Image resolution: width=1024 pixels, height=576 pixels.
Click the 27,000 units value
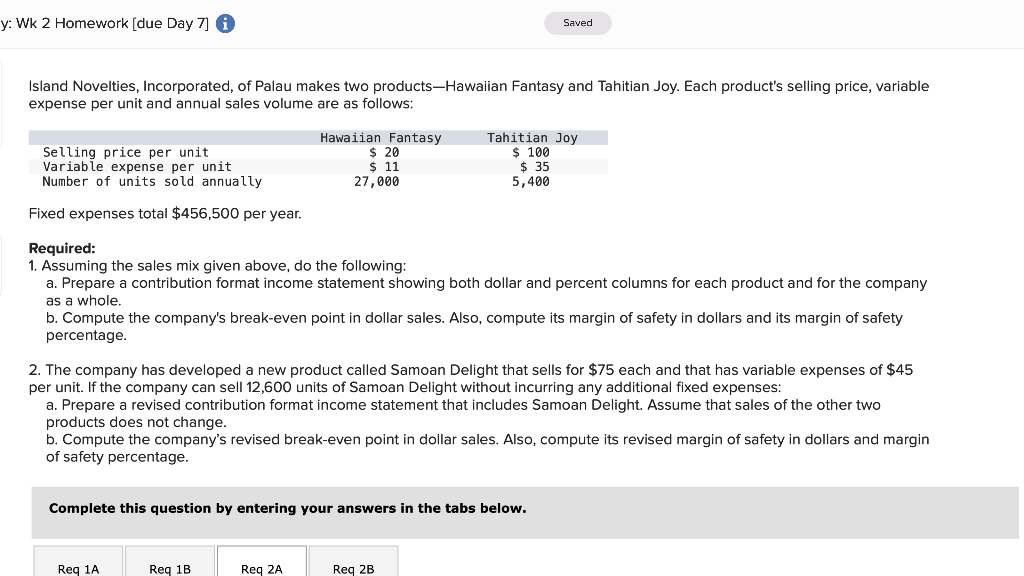(x=377, y=181)
